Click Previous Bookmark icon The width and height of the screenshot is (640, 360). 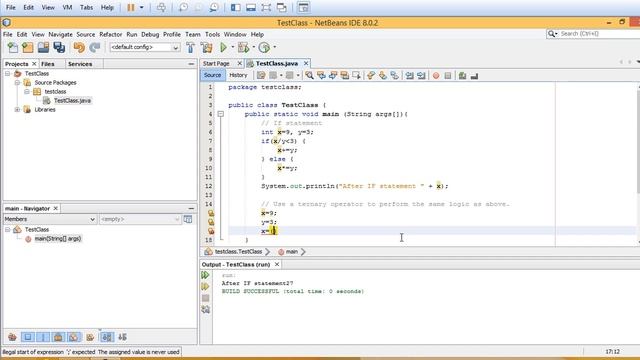(371, 76)
